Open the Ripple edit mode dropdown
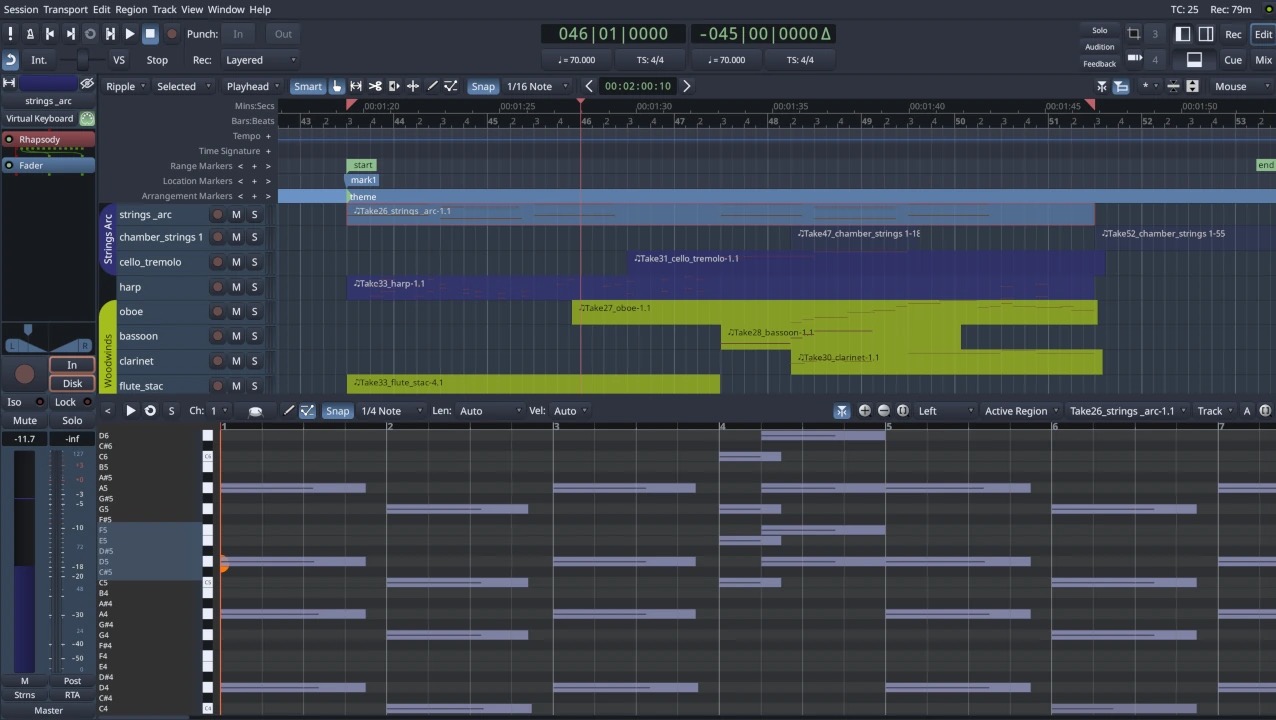The image size is (1276, 720). point(126,86)
